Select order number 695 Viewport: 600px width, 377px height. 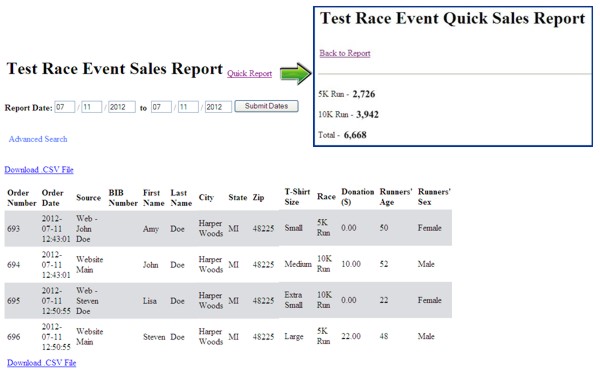pos(13,301)
